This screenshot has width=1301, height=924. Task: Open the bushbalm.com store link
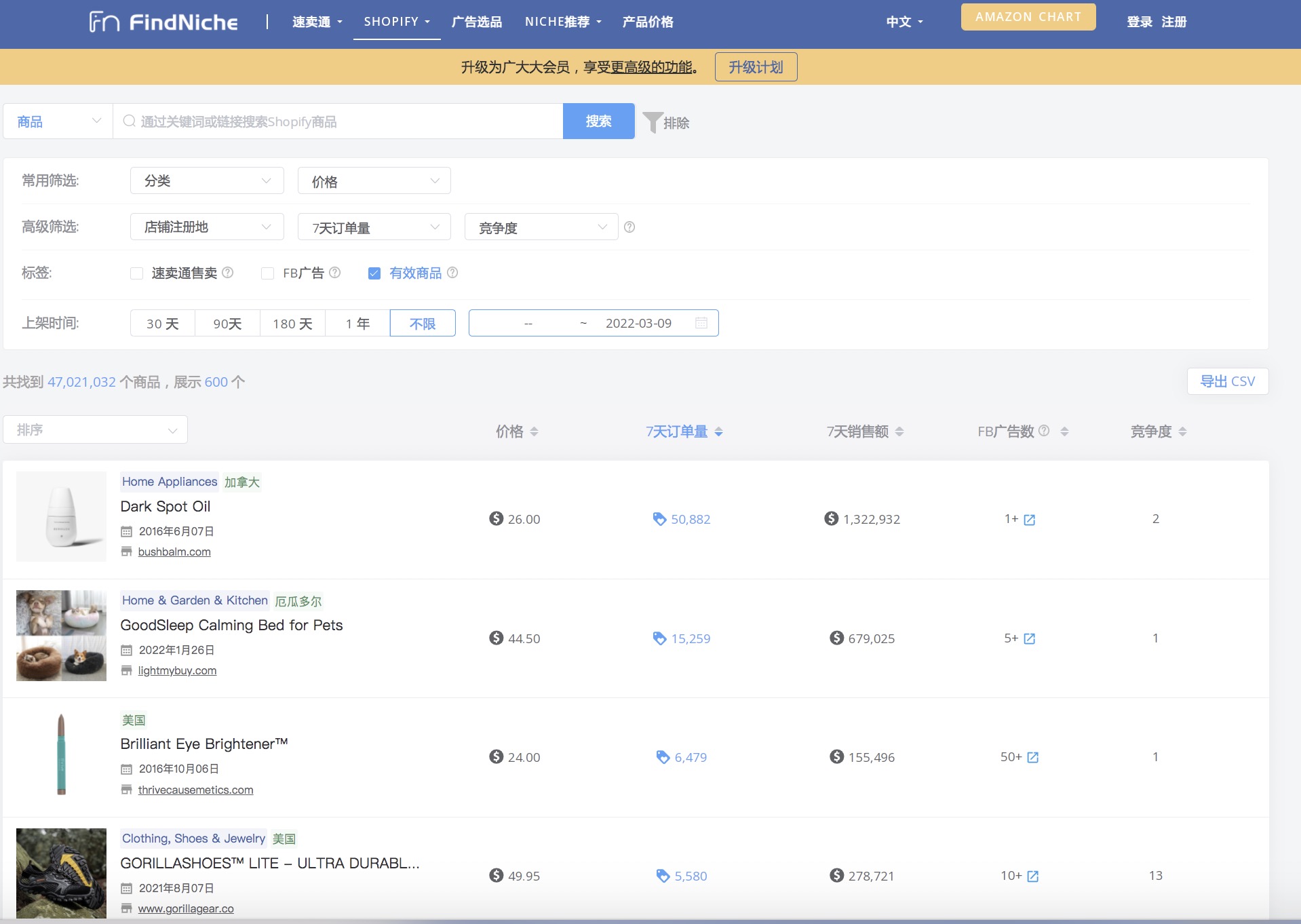point(174,552)
